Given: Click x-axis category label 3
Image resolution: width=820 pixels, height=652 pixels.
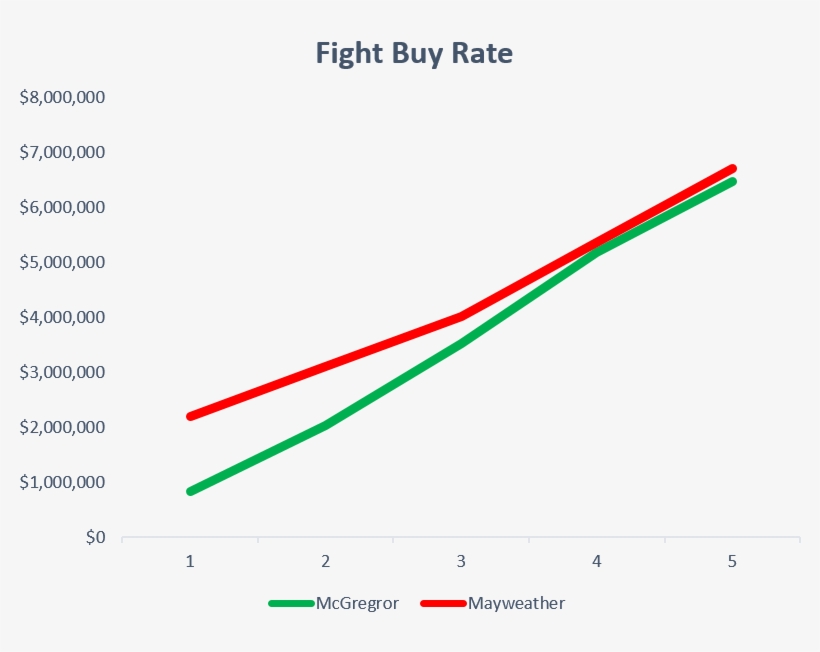Looking at the screenshot, I should coord(461,562).
